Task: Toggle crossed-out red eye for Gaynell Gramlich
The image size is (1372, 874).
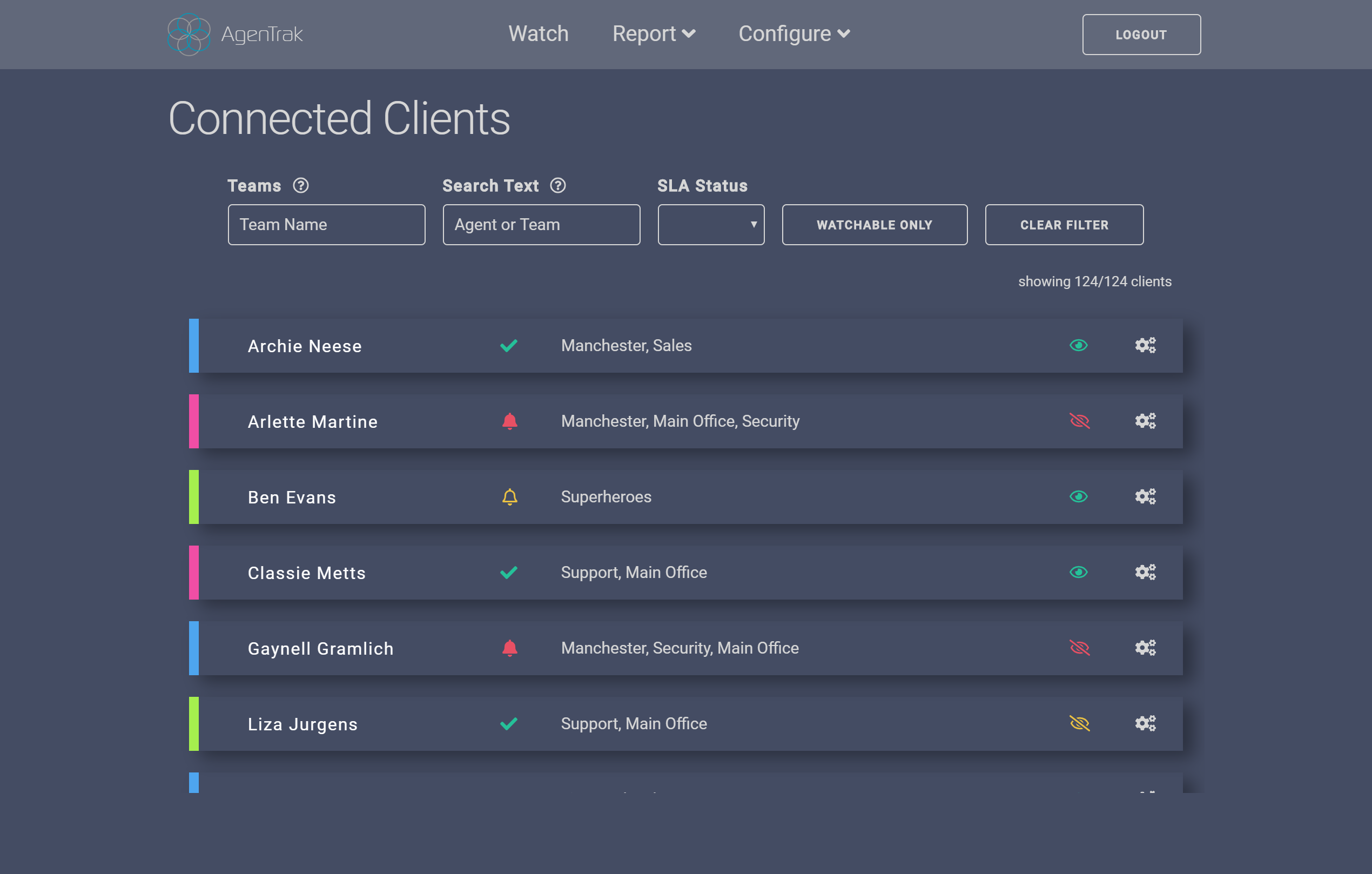Action: tap(1079, 648)
